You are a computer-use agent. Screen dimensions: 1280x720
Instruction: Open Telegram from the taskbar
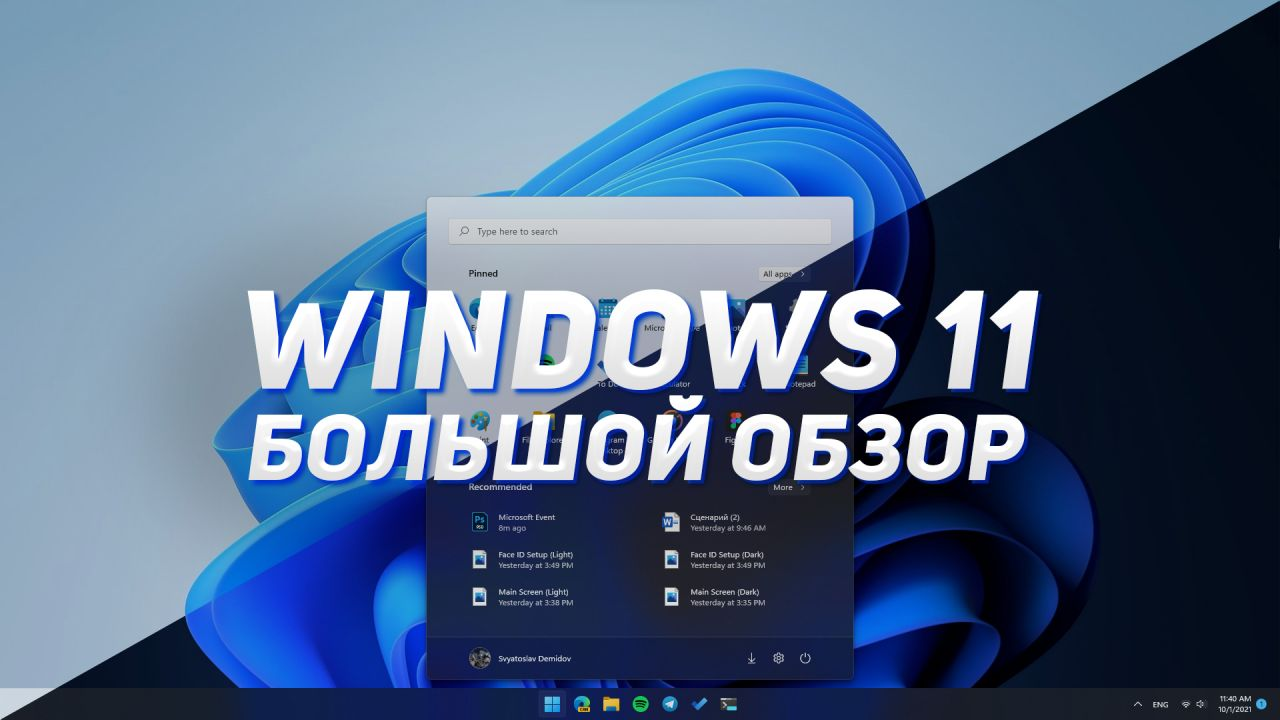click(x=670, y=704)
